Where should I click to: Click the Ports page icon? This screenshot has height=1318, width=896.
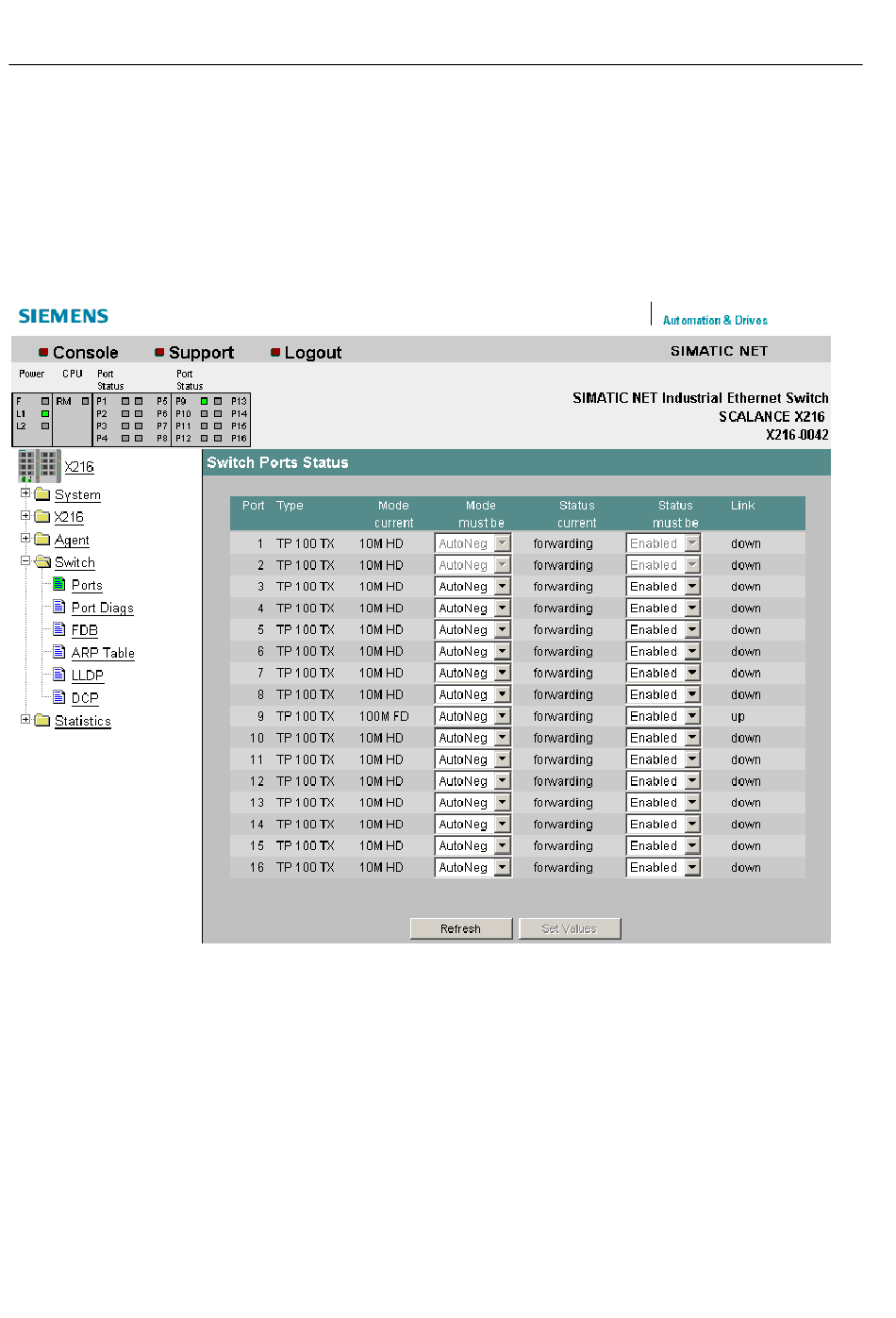[x=59, y=585]
